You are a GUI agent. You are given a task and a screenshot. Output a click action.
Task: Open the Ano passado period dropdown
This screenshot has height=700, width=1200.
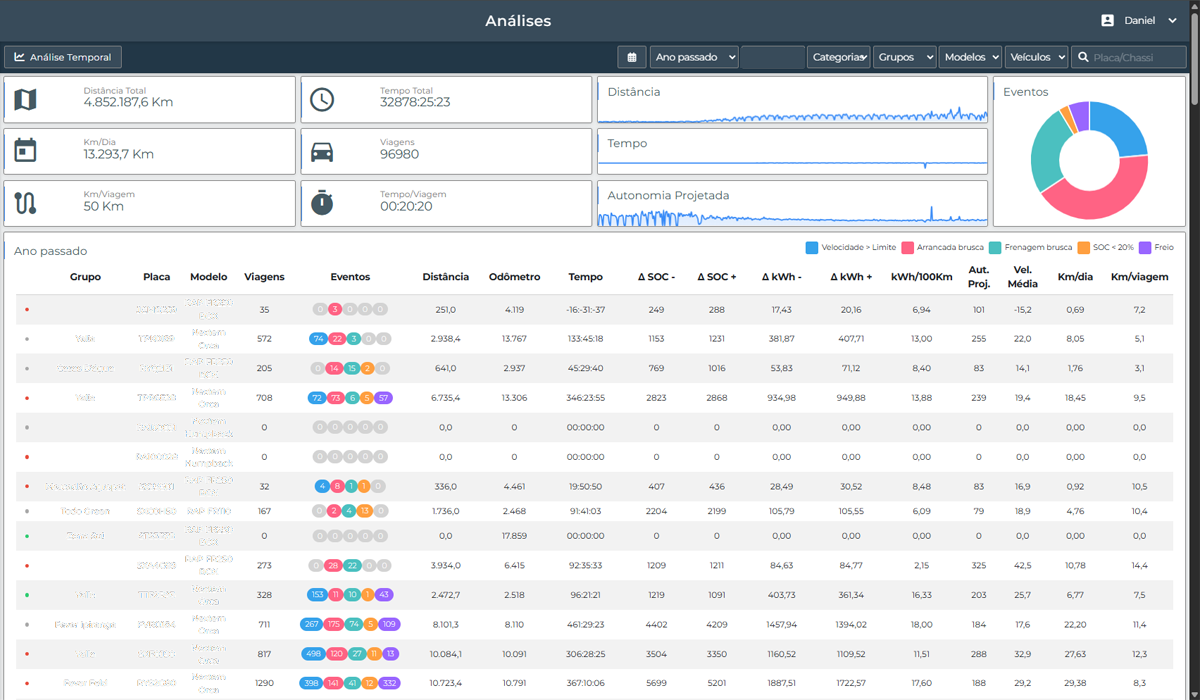click(x=694, y=57)
